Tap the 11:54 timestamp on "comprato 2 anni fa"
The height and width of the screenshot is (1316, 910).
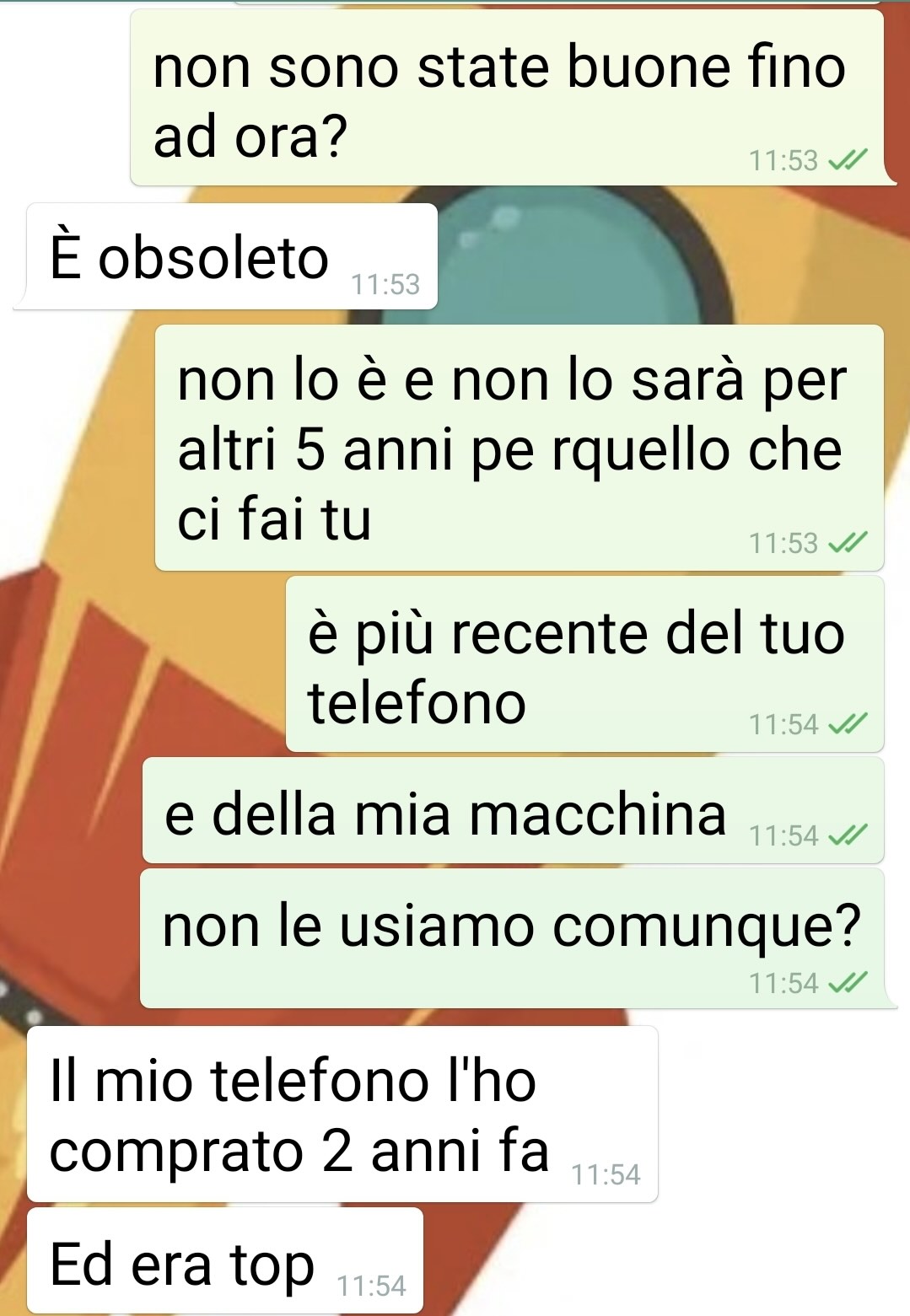tap(606, 1174)
